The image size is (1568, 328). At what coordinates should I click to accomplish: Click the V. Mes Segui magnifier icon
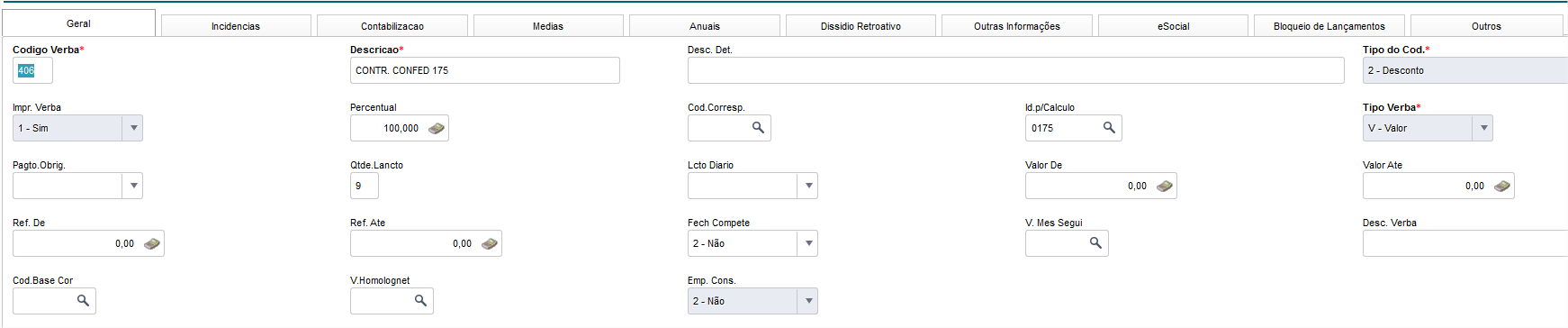(1095, 243)
